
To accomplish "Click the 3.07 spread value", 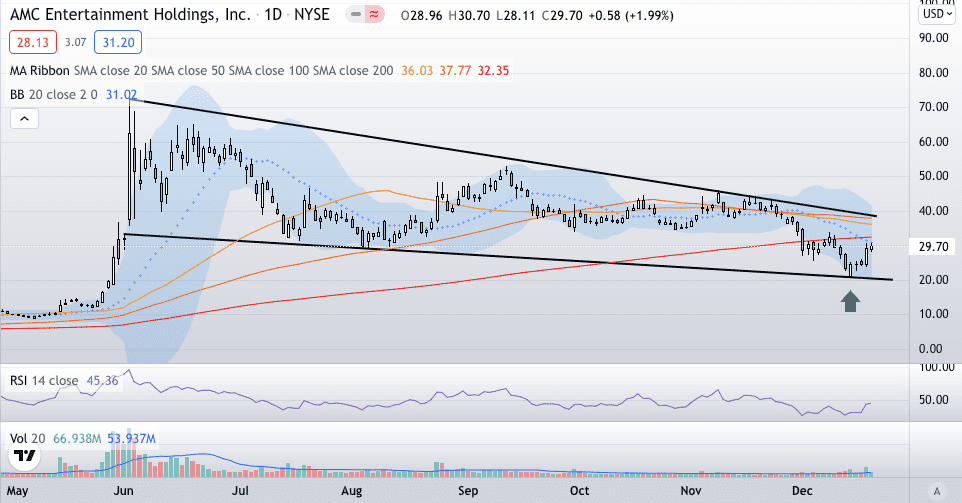I will tap(75, 42).
